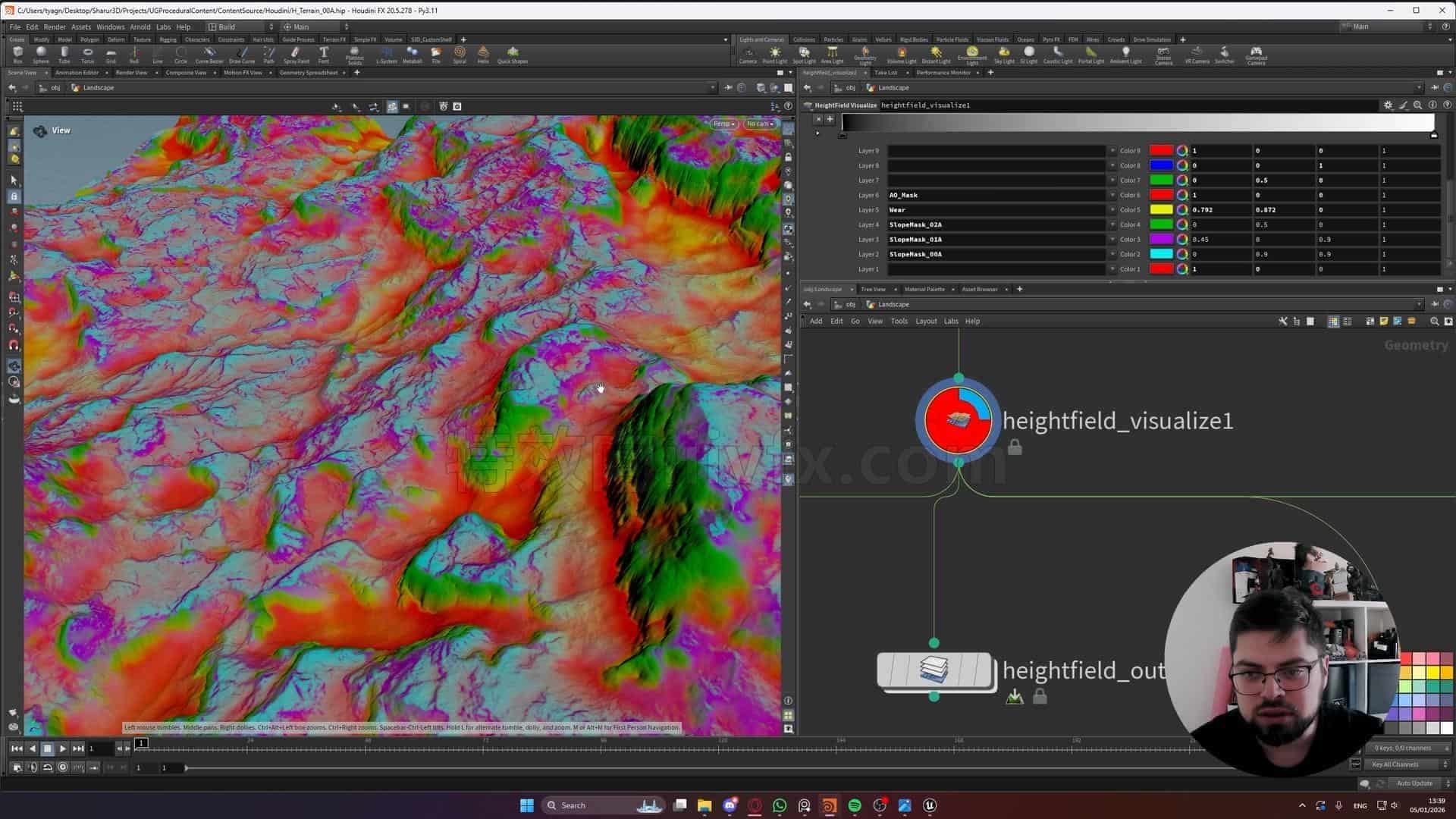The width and height of the screenshot is (1456, 819).
Task: Select the Sphere shelf tool
Action: [41, 55]
